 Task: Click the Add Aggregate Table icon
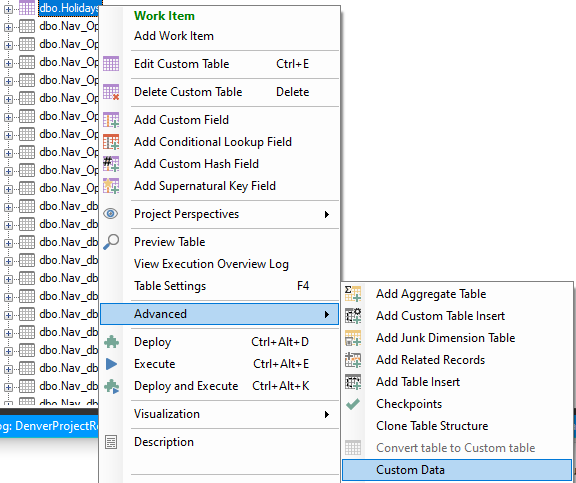353,294
